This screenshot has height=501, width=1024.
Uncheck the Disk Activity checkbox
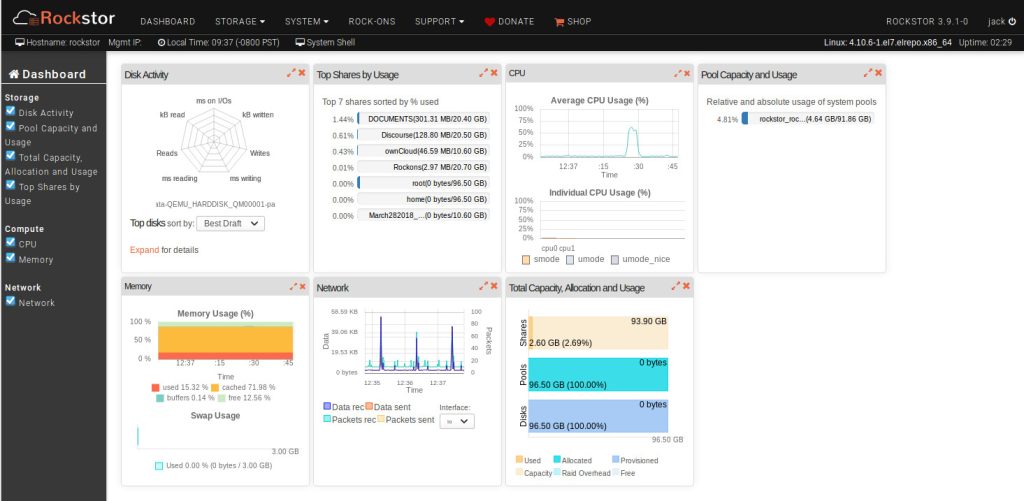click(10, 113)
